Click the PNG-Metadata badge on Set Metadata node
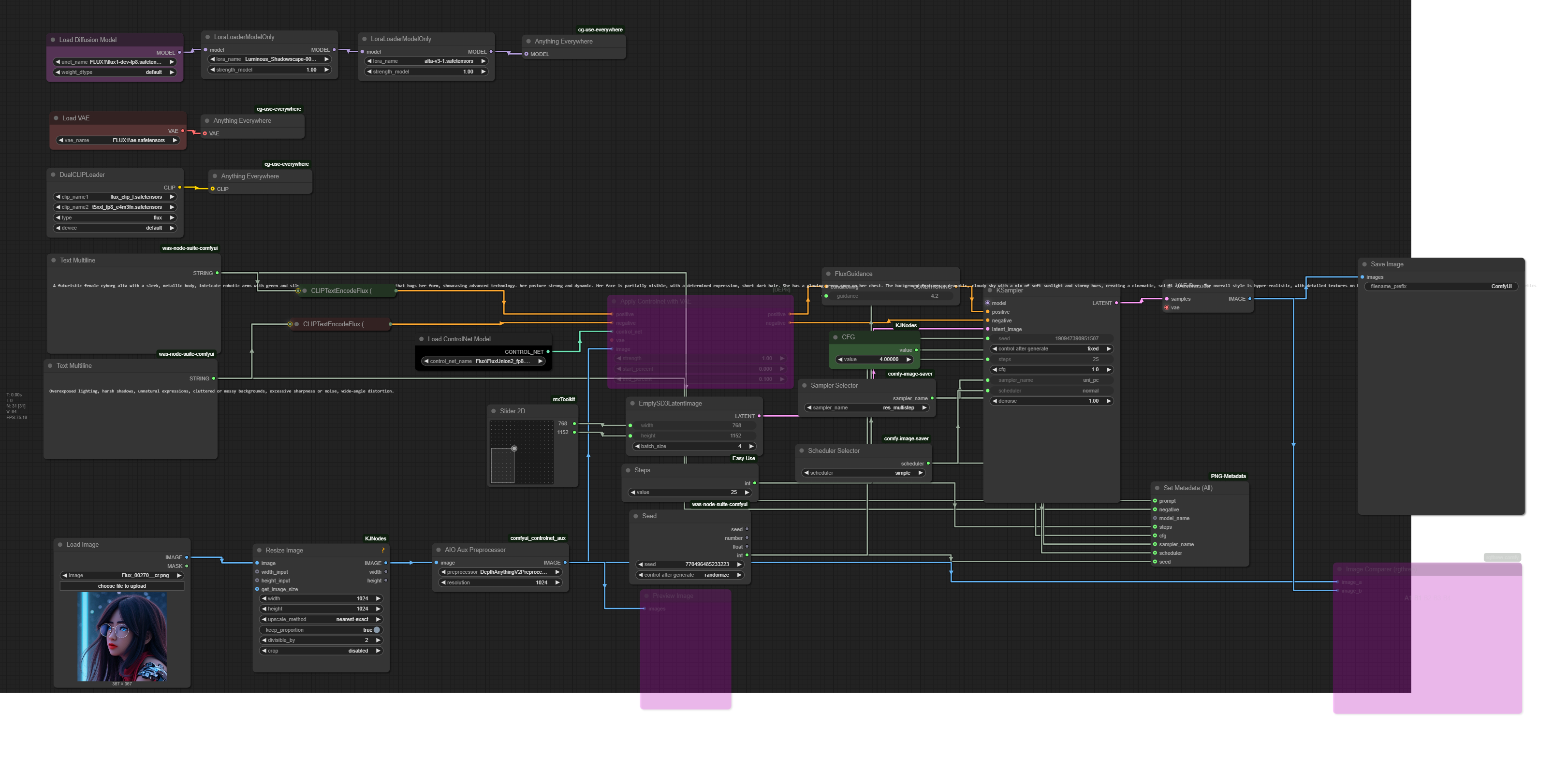 tap(1228, 476)
